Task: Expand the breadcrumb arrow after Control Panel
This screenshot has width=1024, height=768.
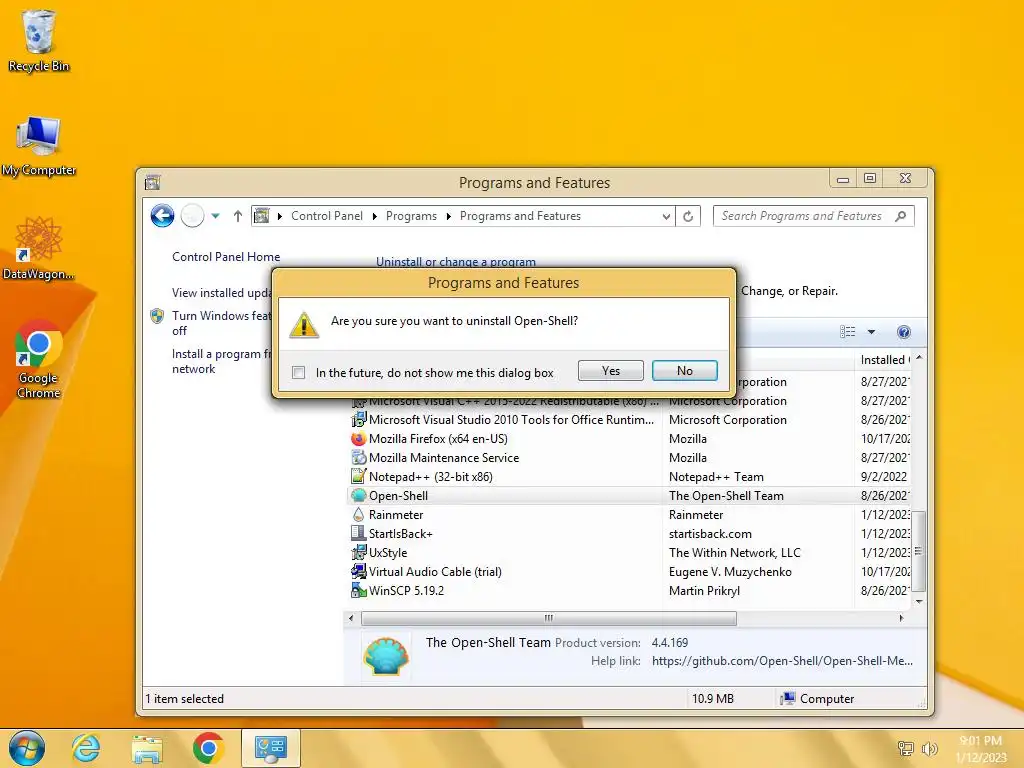Action: pos(375,216)
